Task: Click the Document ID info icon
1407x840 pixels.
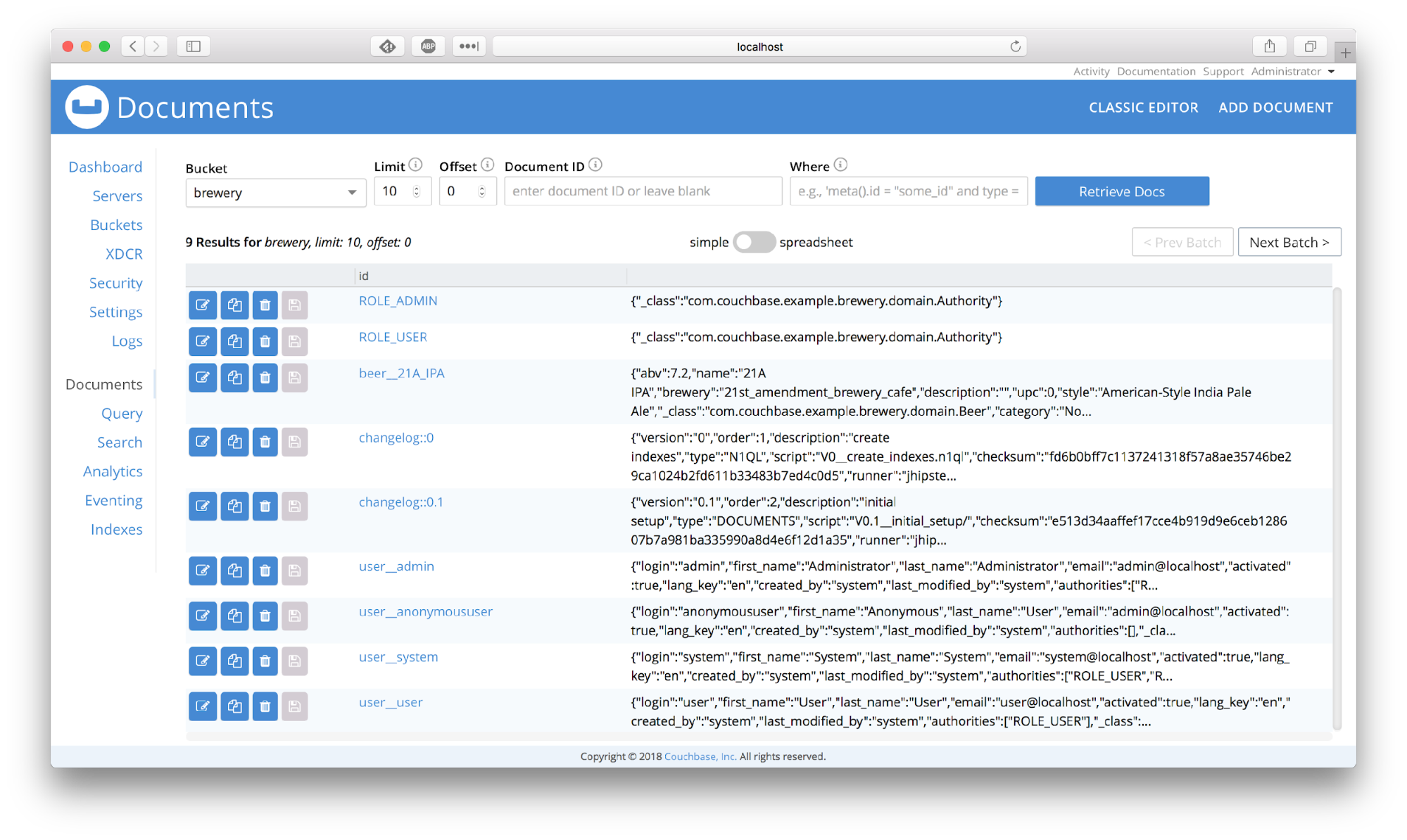Action: [595, 165]
